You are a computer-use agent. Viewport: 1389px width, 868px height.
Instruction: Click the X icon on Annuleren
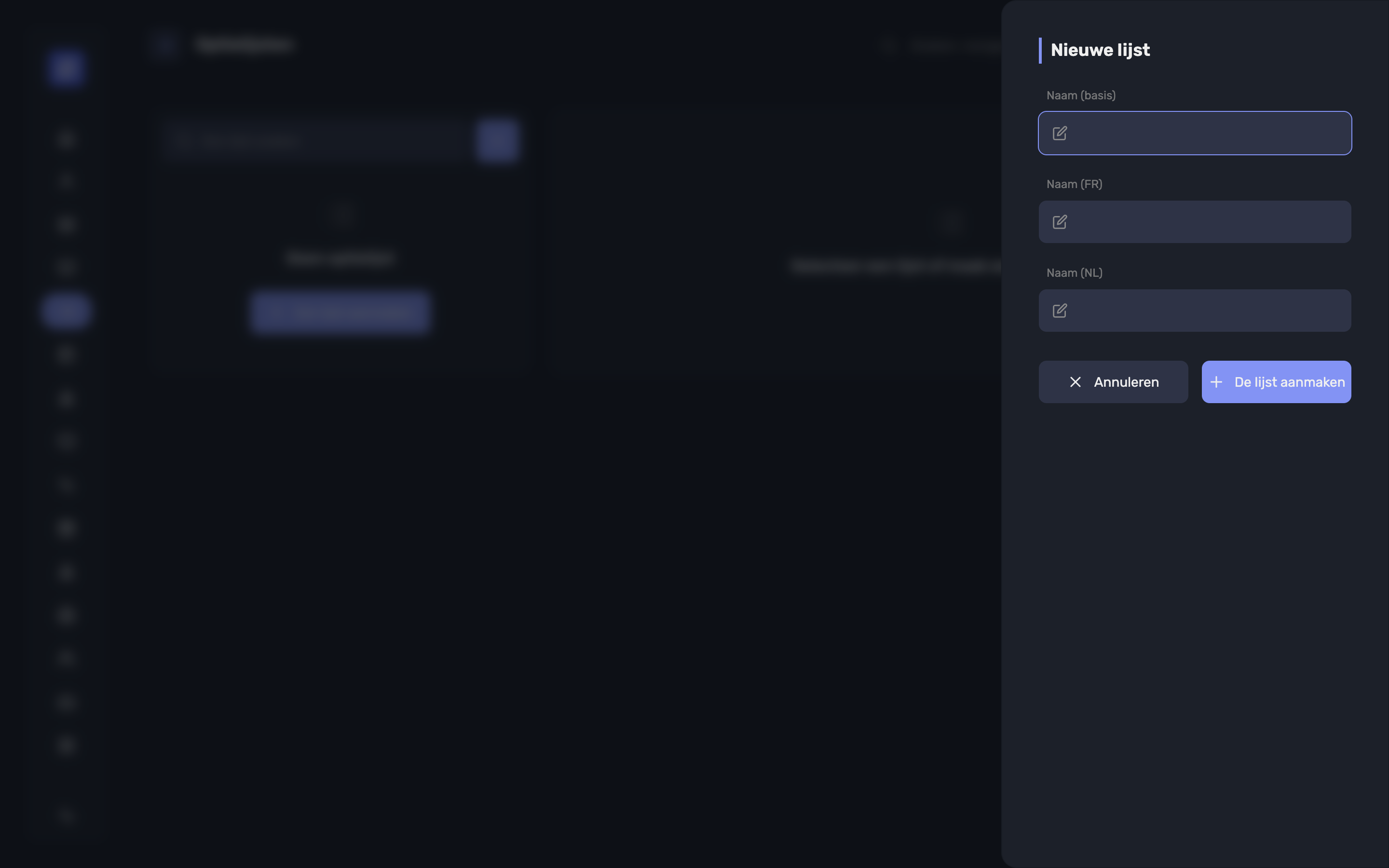click(1075, 382)
